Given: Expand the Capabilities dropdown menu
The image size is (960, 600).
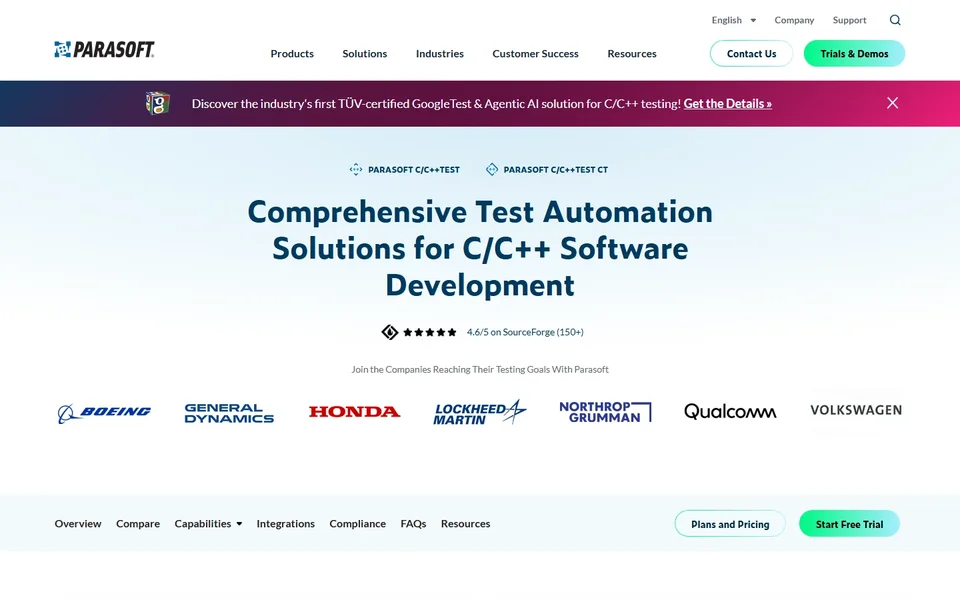Looking at the screenshot, I should 208,524.
